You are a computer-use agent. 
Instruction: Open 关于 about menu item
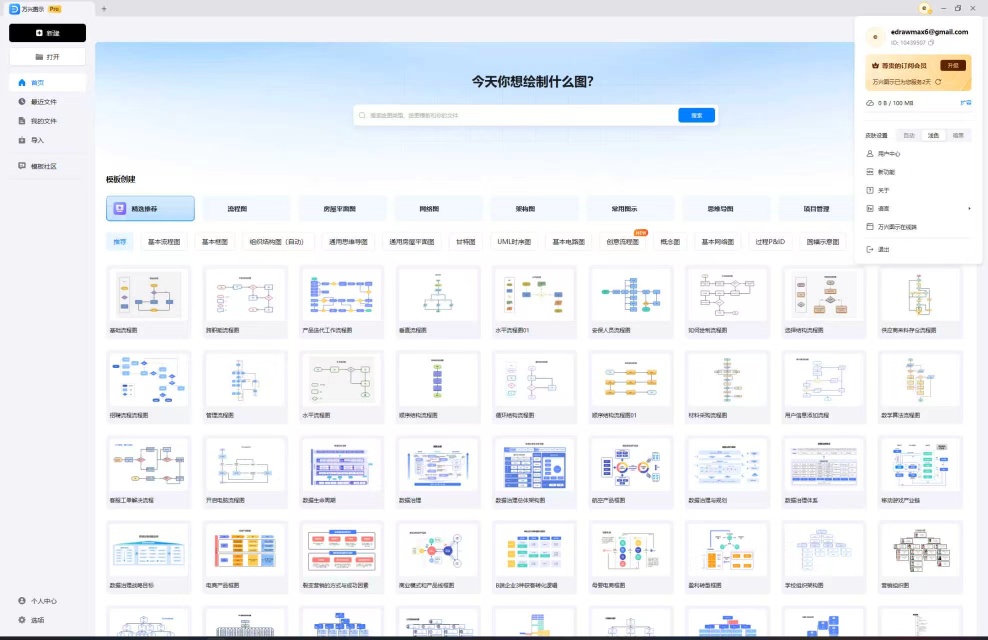coord(918,190)
